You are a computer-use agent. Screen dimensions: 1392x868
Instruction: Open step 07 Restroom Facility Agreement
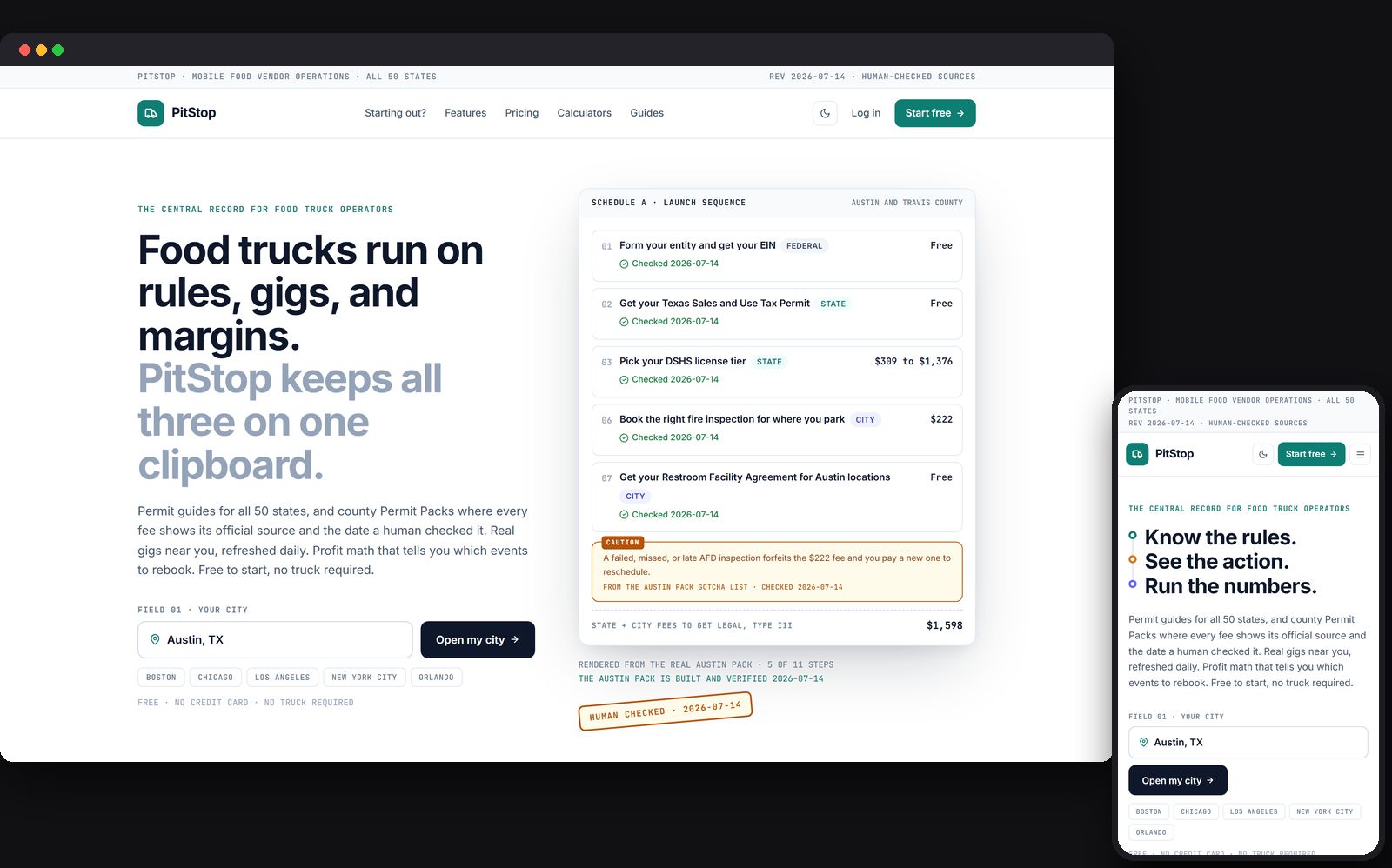coord(777,497)
